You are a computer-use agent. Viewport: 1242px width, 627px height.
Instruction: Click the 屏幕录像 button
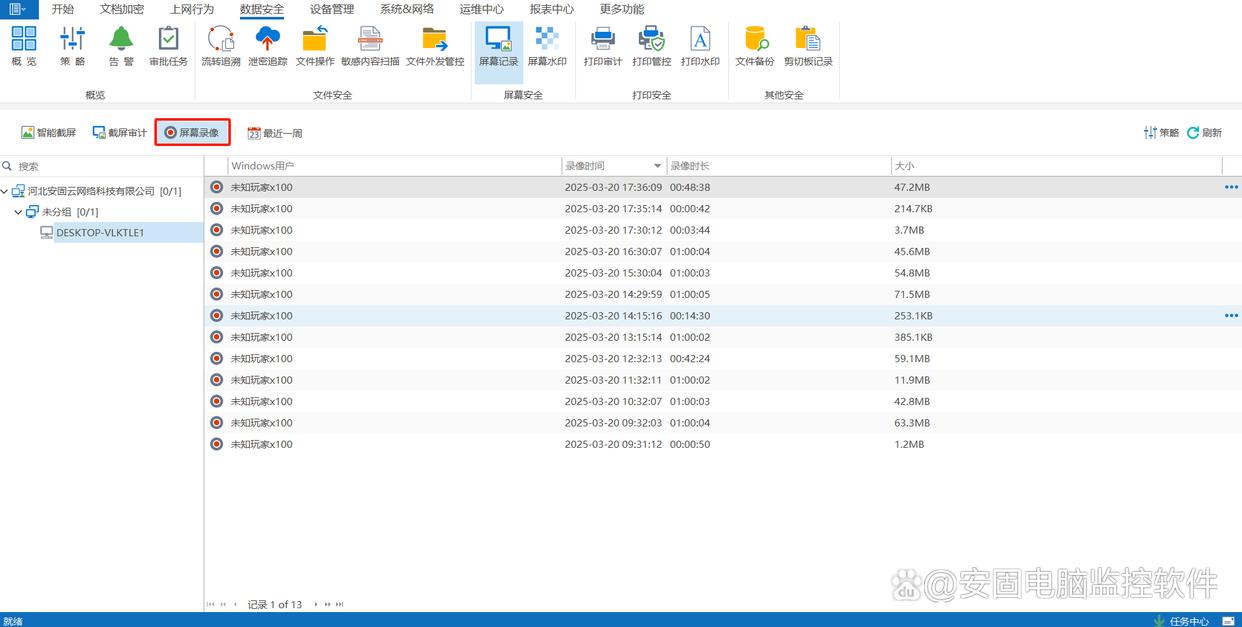pyautogui.click(x=192, y=132)
